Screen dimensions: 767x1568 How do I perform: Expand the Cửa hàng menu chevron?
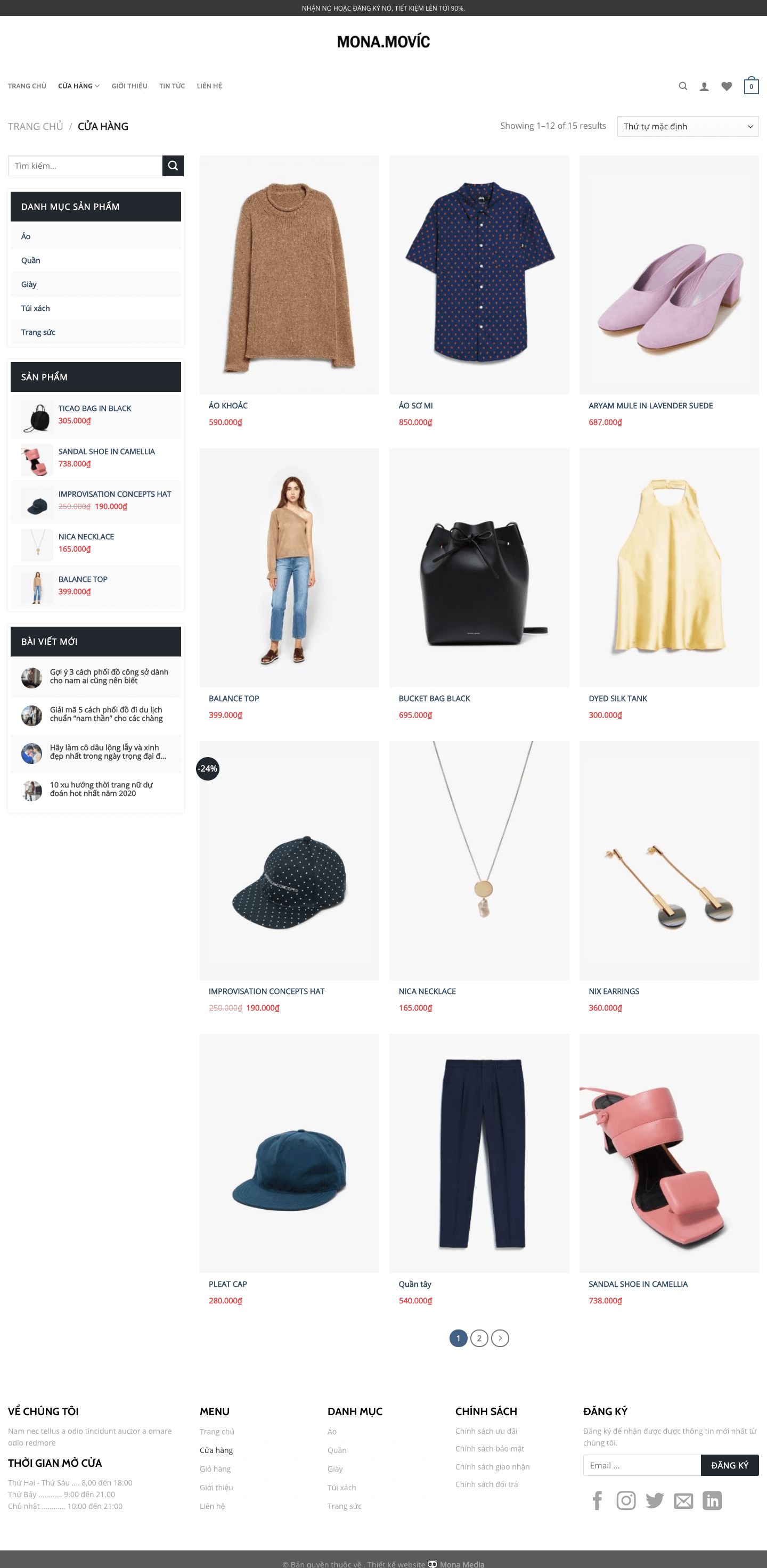(x=97, y=86)
